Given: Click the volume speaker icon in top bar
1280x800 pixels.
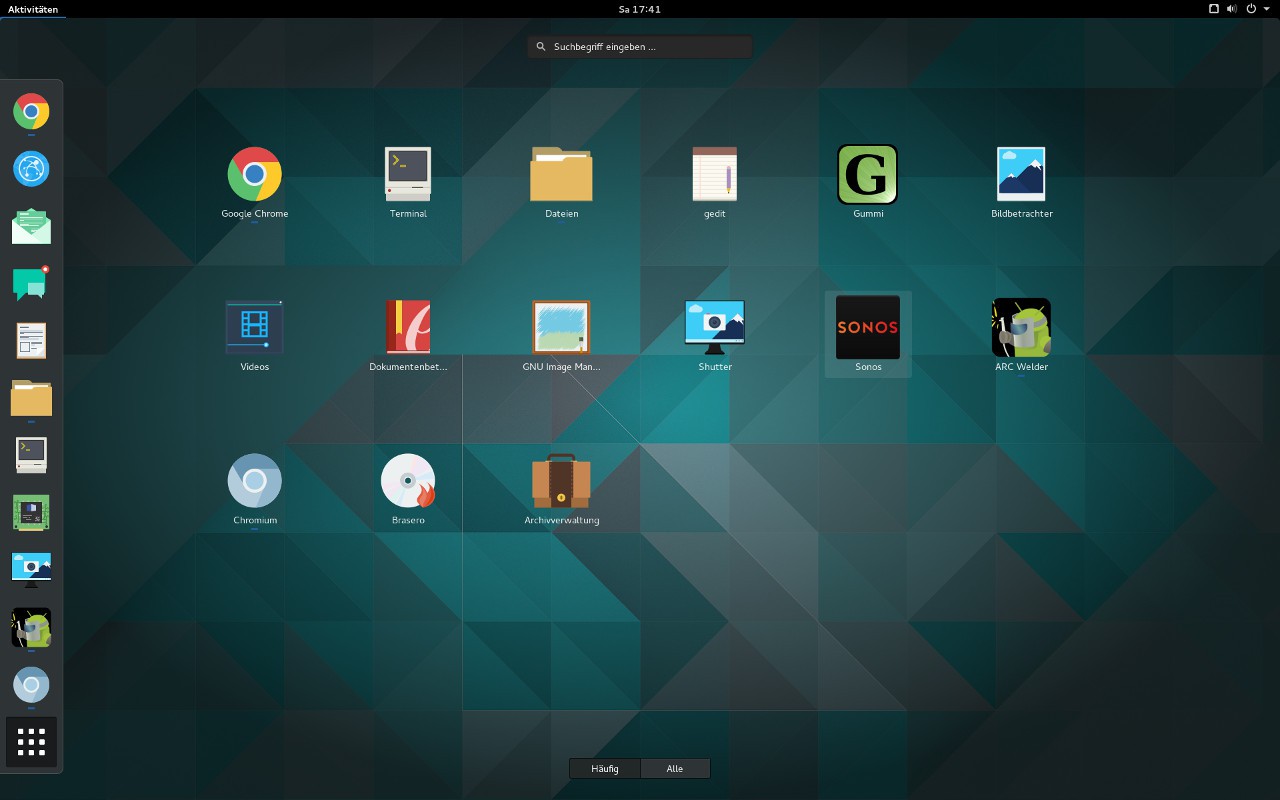Looking at the screenshot, I should (x=1232, y=9).
